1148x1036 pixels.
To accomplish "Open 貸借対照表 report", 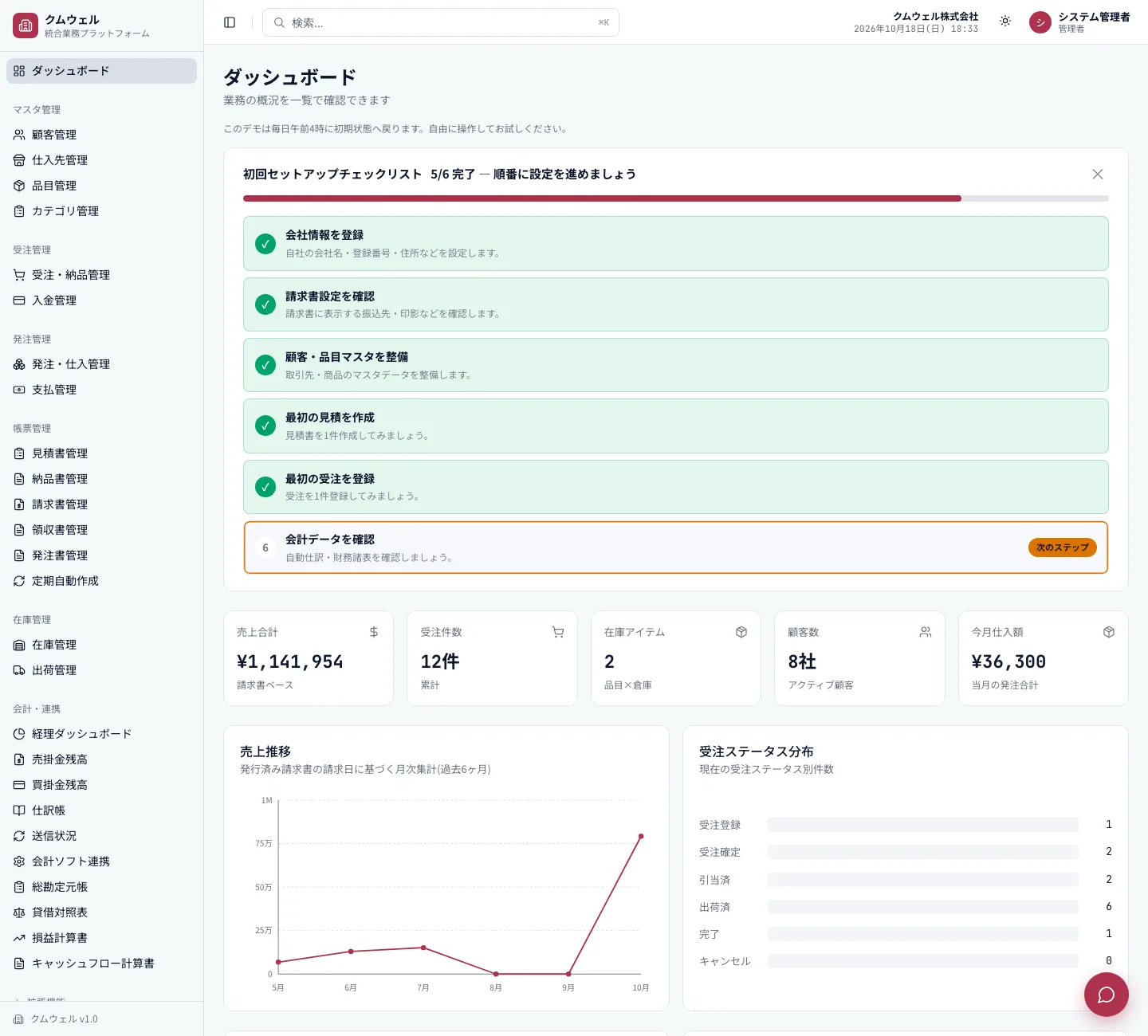I will click(x=101, y=912).
